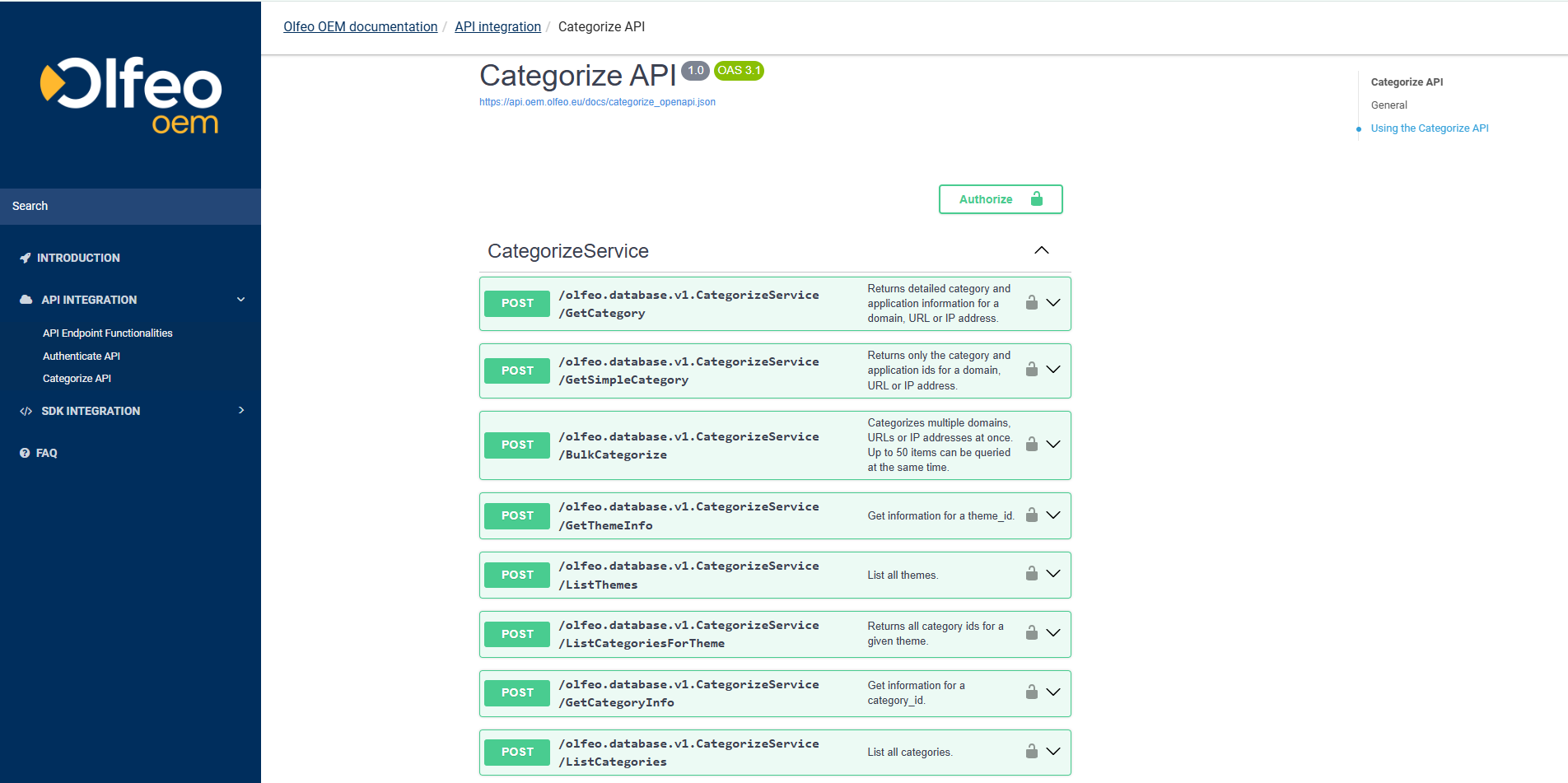Click the POST button for ListThemes
The width and height of the screenshot is (1568, 783).
coord(517,575)
